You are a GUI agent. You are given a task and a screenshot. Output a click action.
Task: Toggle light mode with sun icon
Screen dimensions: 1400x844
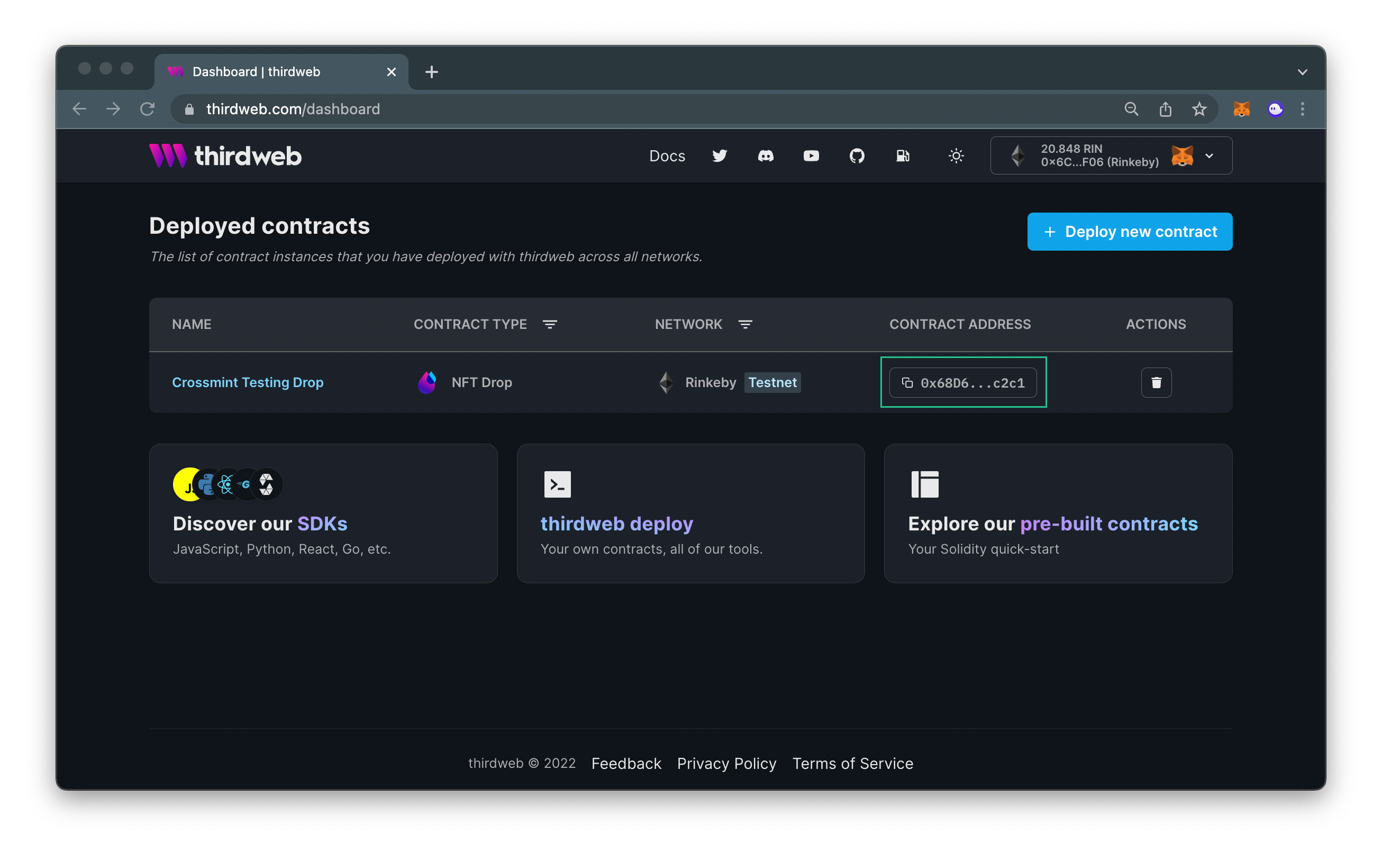pos(956,155)
